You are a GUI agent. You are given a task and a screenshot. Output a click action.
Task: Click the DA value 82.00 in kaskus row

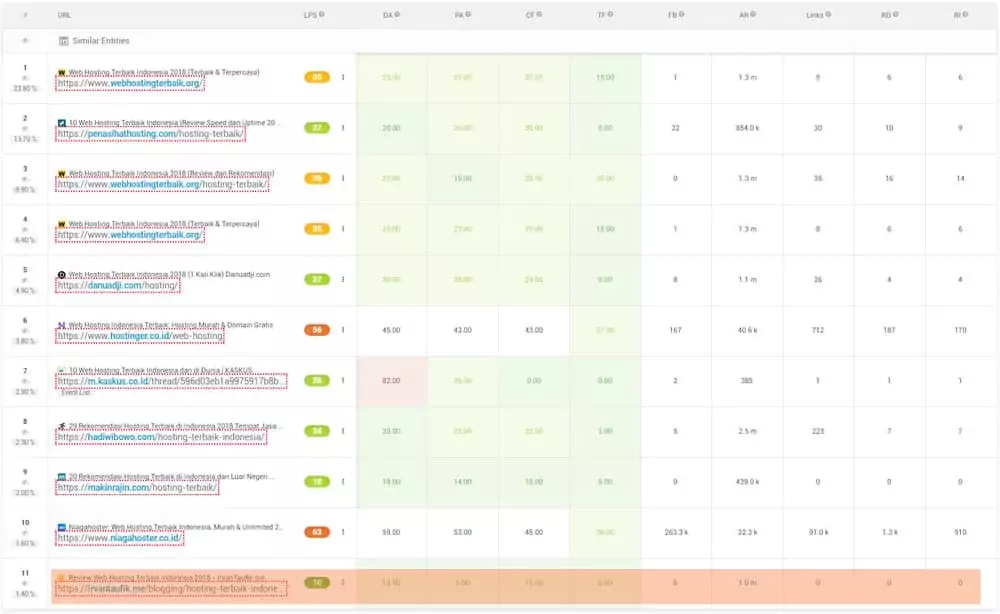(391, 381)
